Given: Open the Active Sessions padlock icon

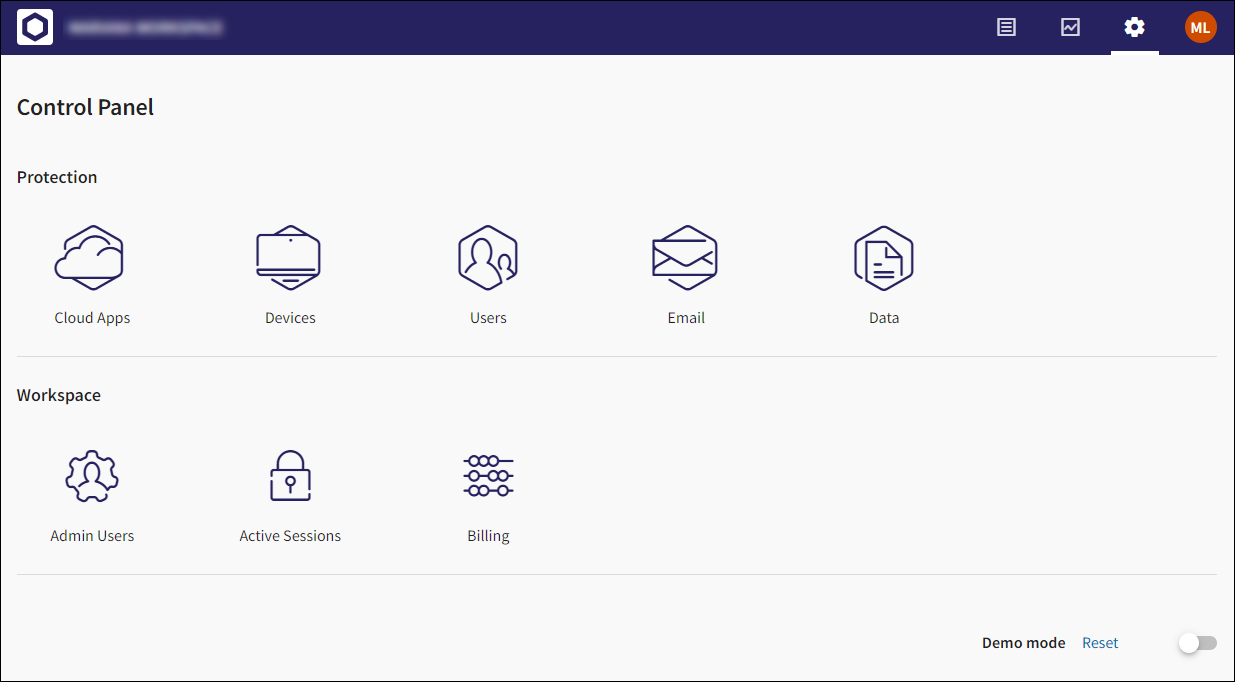Looking at the screenshot, I should point(290,476).
